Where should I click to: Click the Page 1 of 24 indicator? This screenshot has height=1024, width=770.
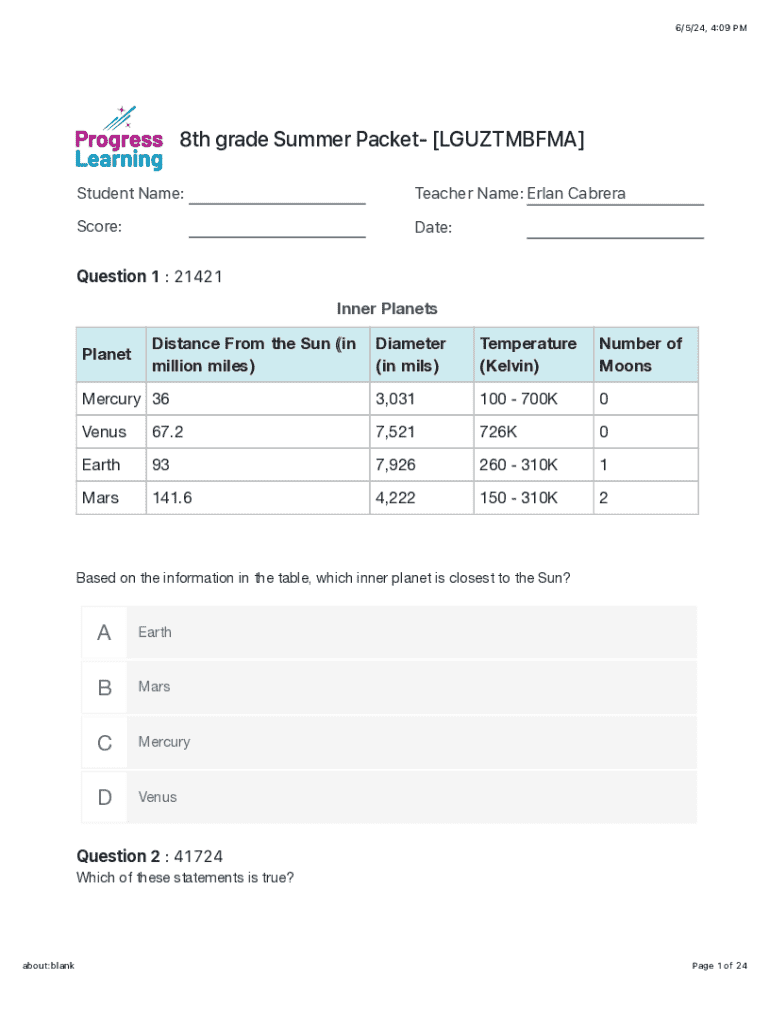click(x=719, y=965)
